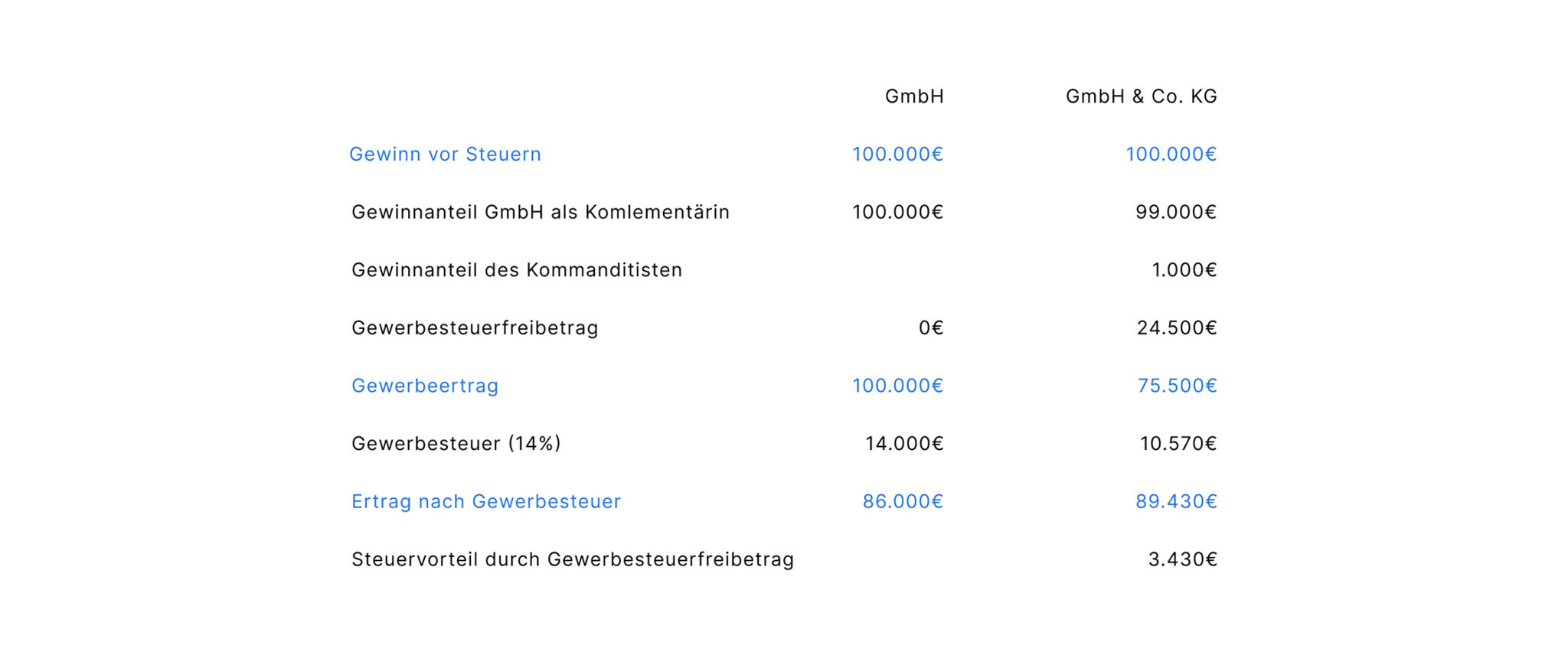Select the 1.000€ Kommanditisten value

[x=1184, y=270]
